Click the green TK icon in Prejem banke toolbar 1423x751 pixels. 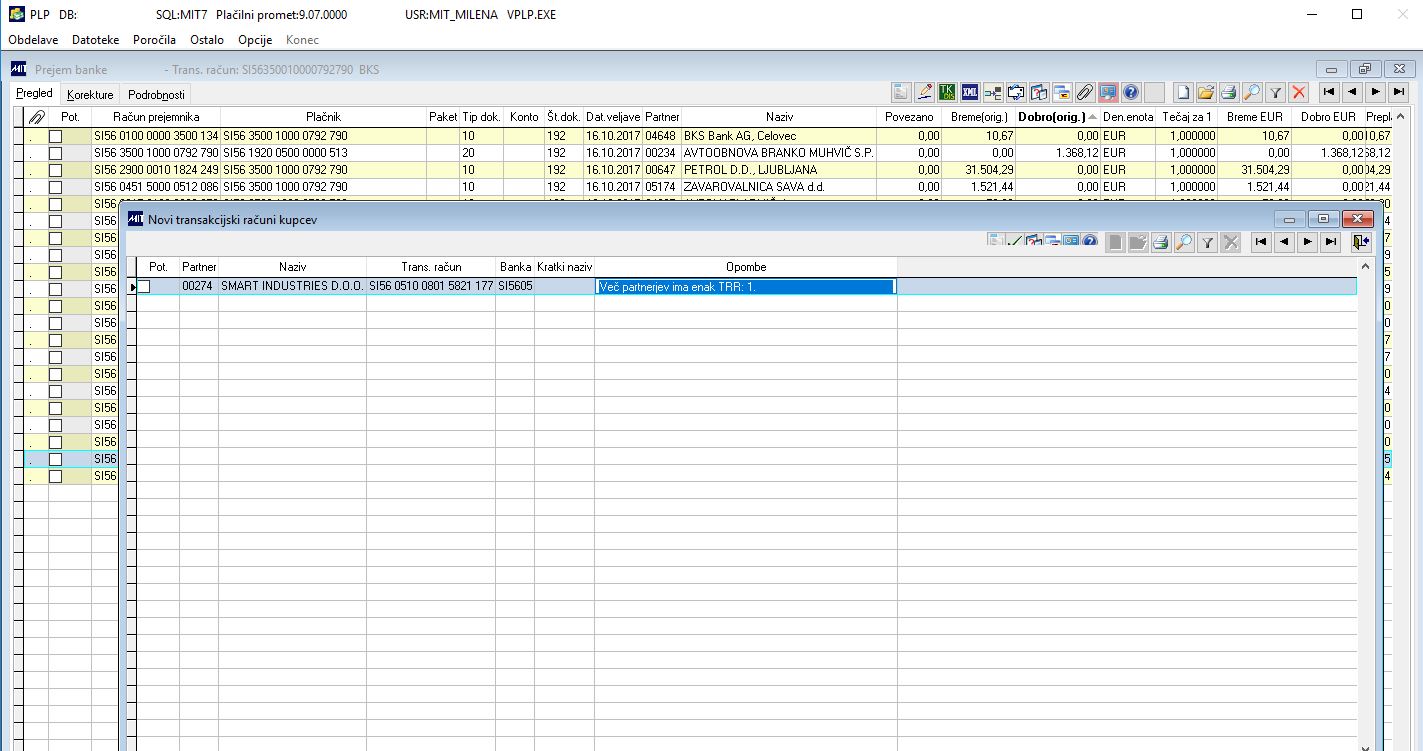947,92
